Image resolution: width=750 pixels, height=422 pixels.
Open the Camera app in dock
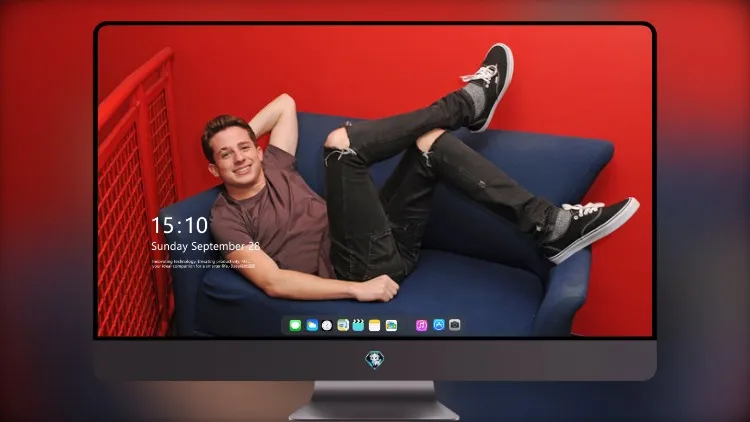coord(455,325)
